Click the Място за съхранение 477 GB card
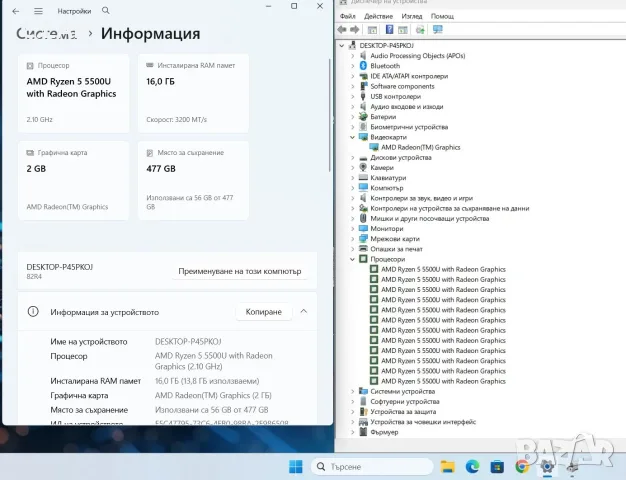This screenshot has width=626, height=480. [x=193, y=180]
